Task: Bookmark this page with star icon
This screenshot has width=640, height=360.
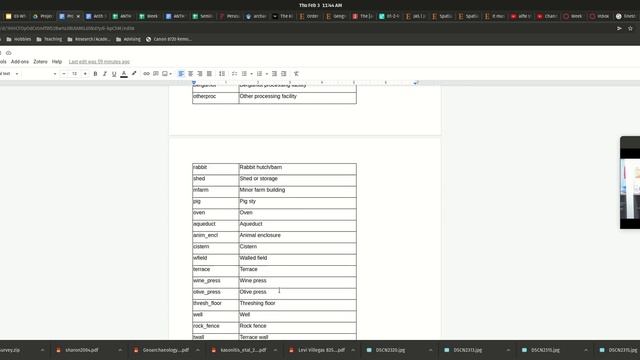Action: click(x=630, y=28)
